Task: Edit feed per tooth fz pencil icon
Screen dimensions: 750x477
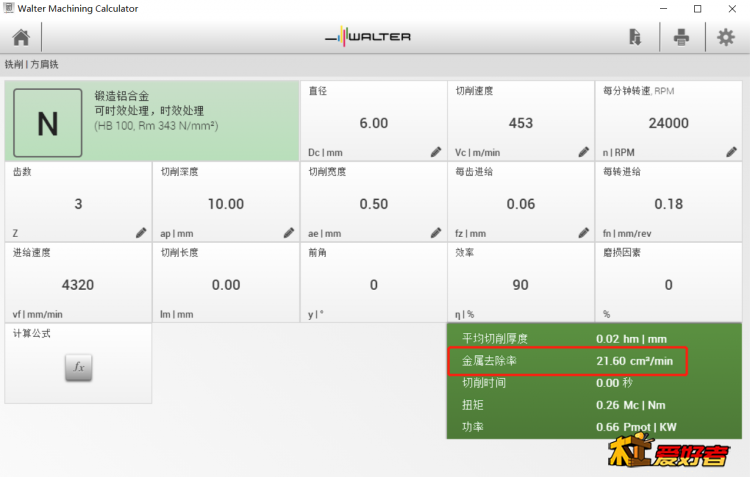Action: (584, 233)
